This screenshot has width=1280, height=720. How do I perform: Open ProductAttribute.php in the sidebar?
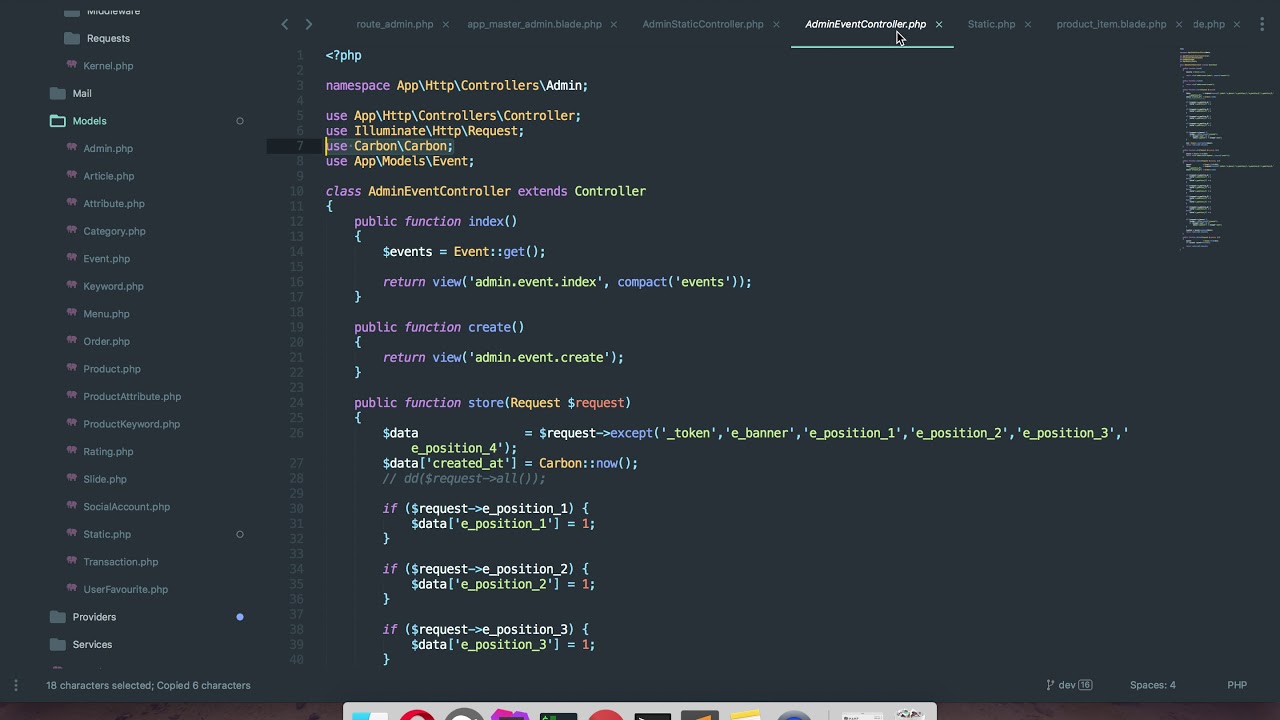point(132,396)
